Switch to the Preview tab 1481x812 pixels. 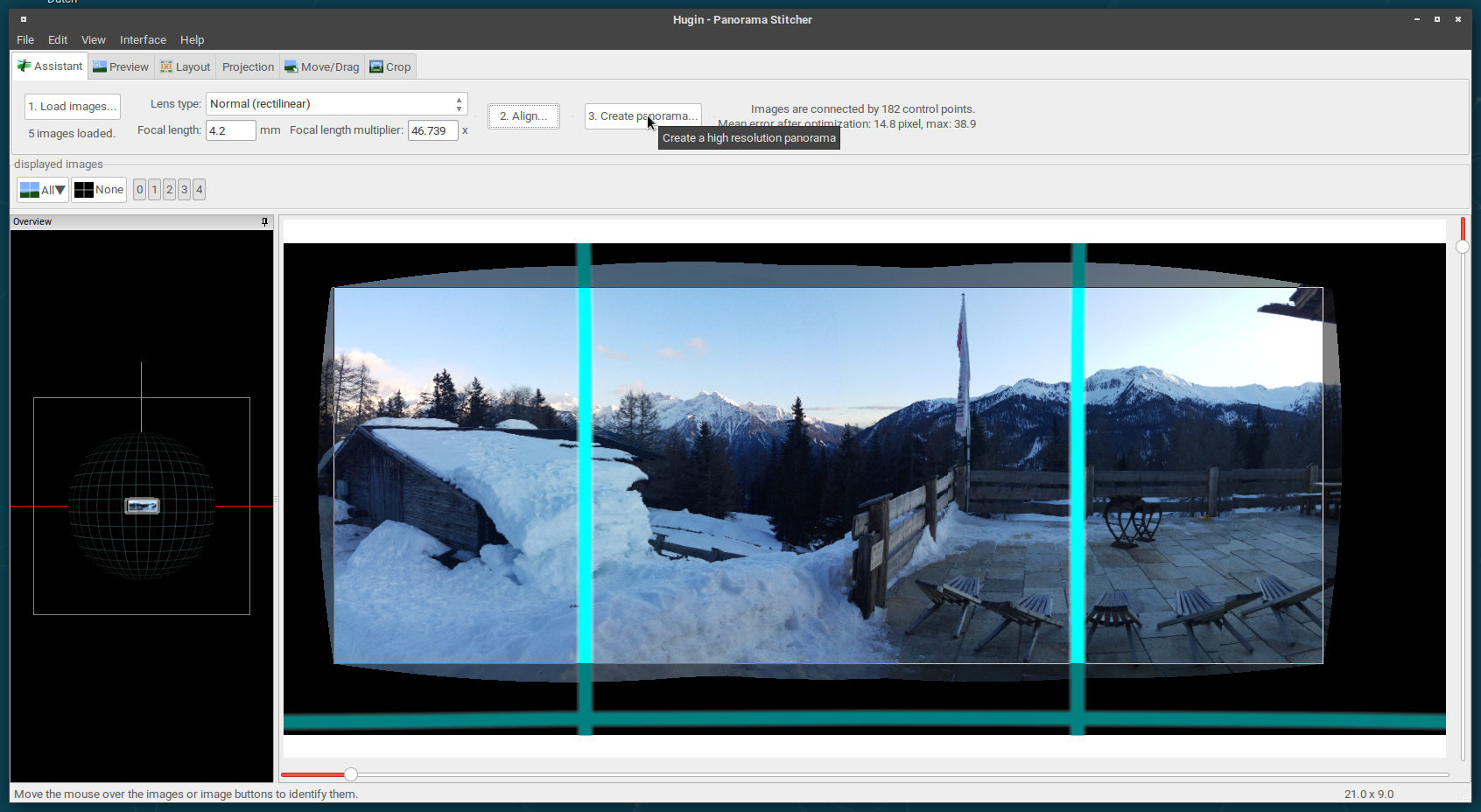coord(121,66)
